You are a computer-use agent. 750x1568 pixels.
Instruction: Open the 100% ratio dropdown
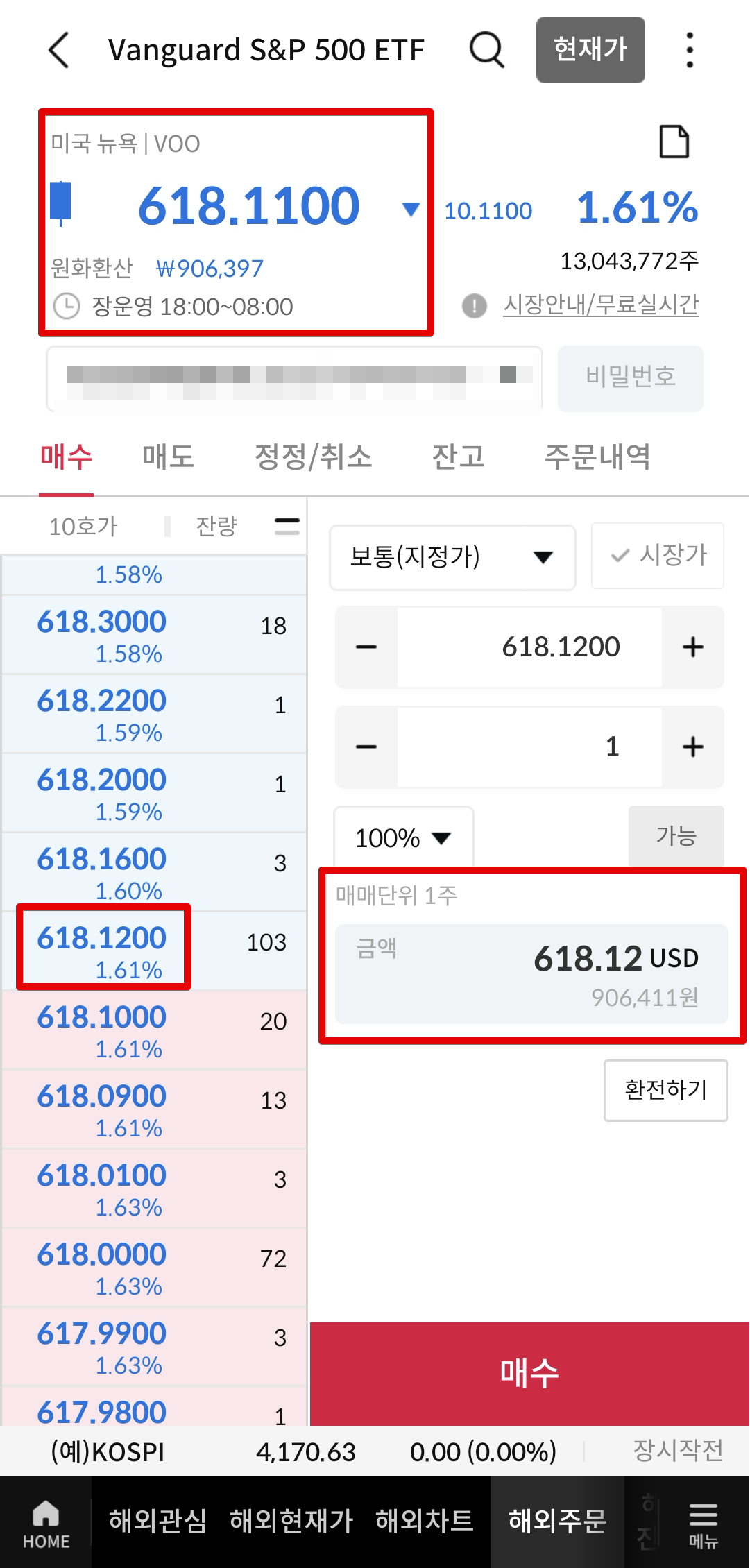point(403,837)
